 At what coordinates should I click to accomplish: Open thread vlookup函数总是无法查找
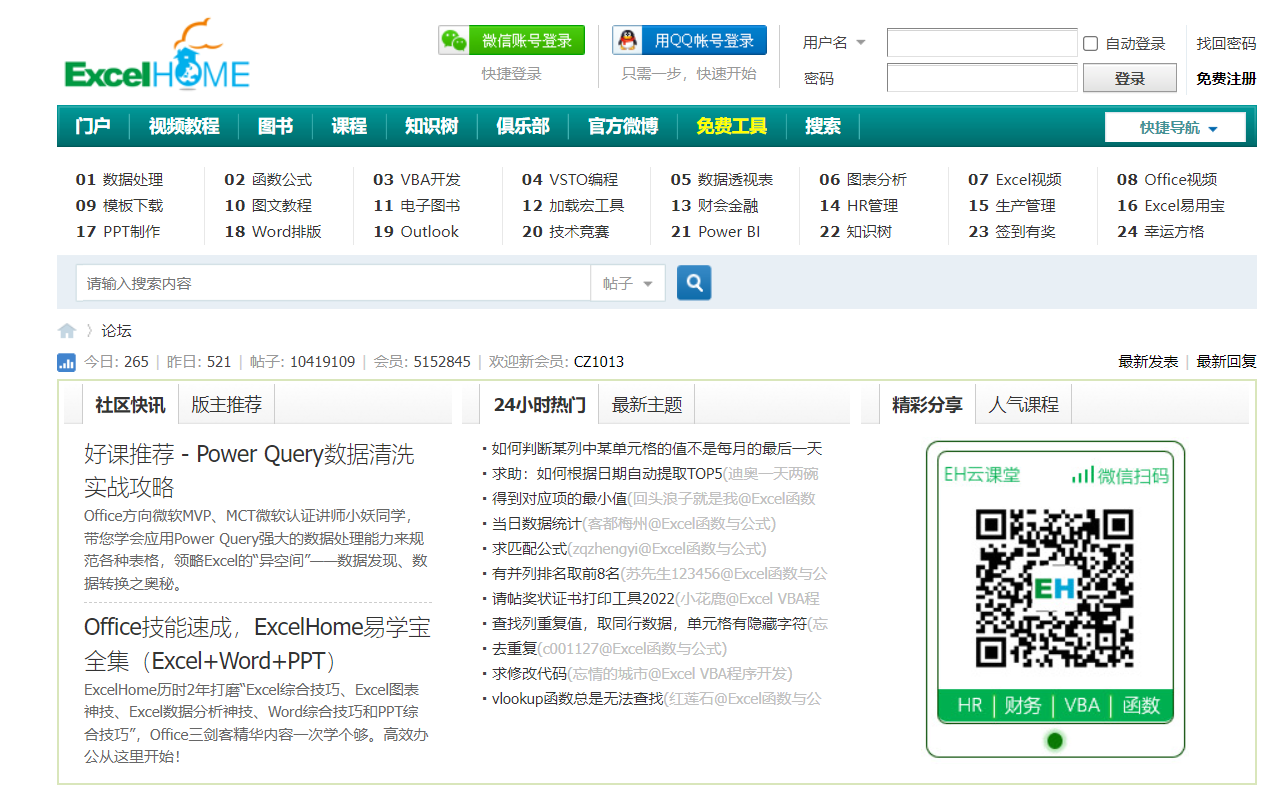[x=578, y=699]
